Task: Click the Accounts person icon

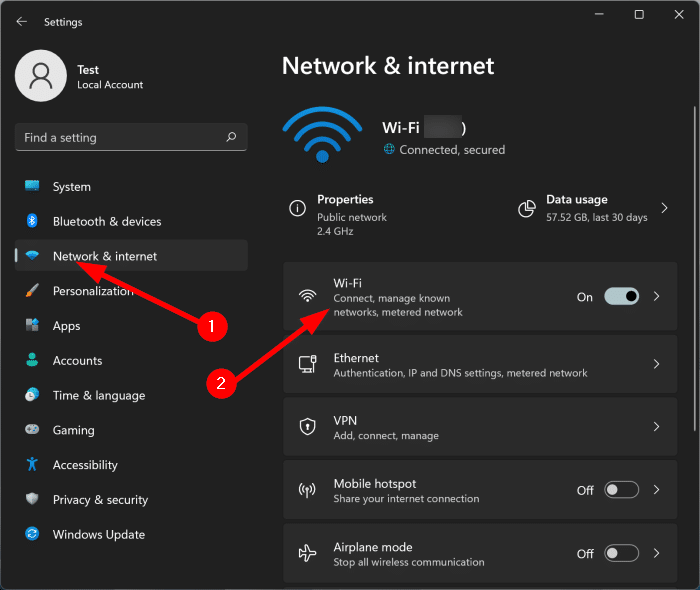Action: [32, 360]
